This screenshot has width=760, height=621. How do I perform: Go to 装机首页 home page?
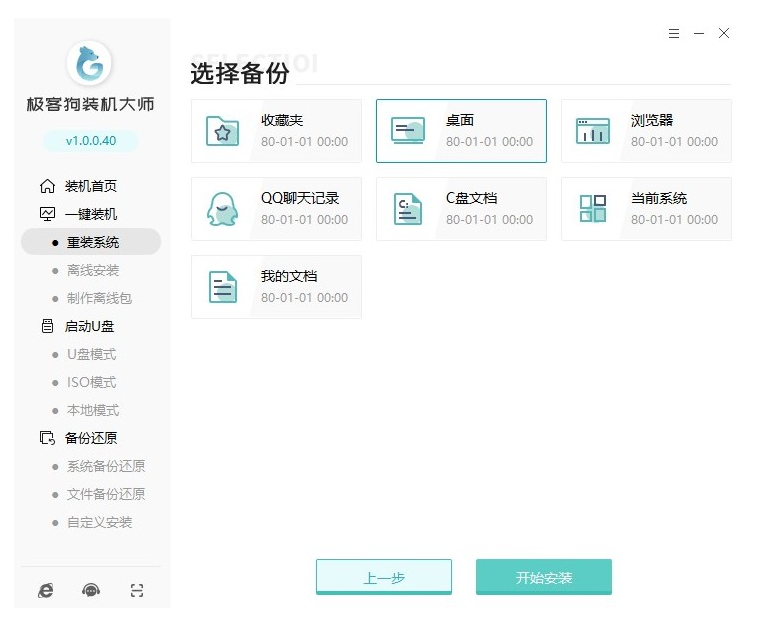click(90, 186)
